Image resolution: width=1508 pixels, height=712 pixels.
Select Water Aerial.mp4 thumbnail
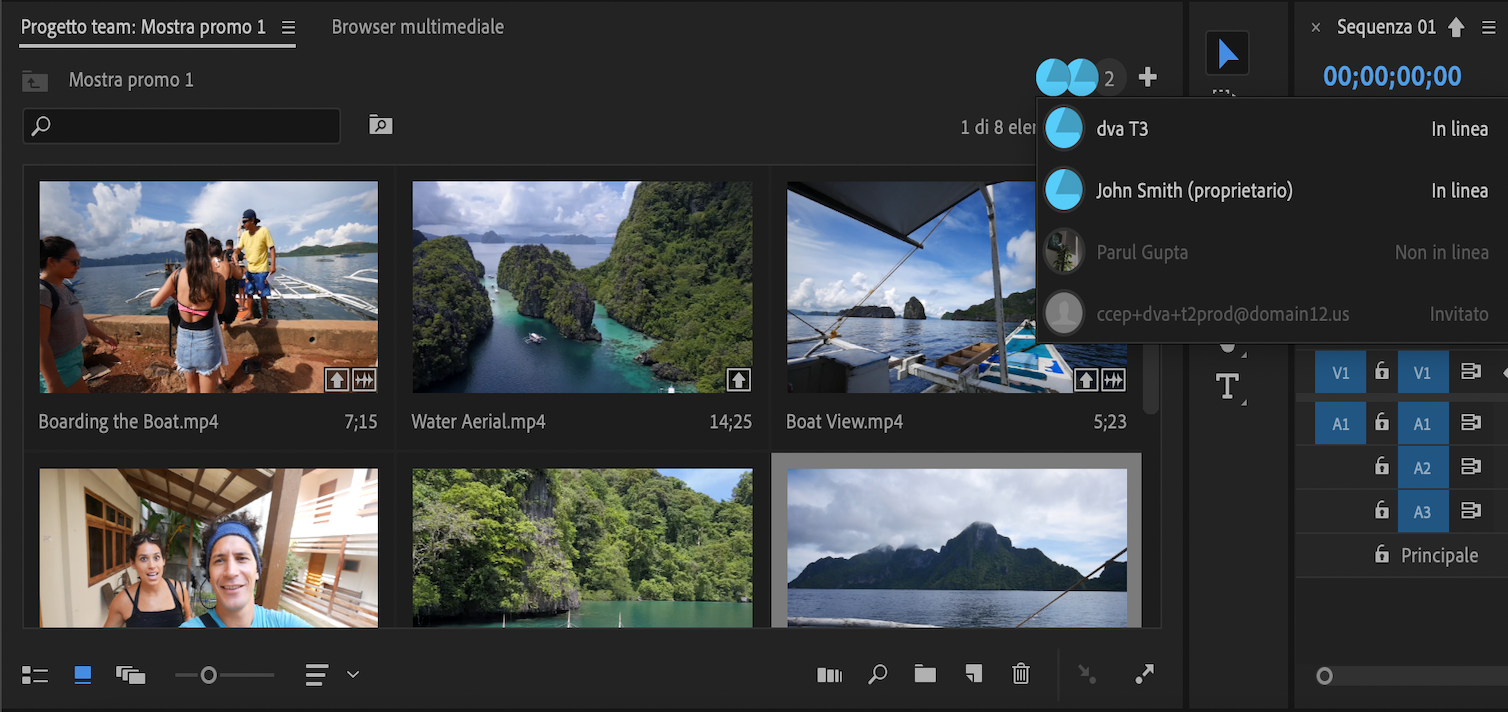pyautogui.click(x=582, y=287)
